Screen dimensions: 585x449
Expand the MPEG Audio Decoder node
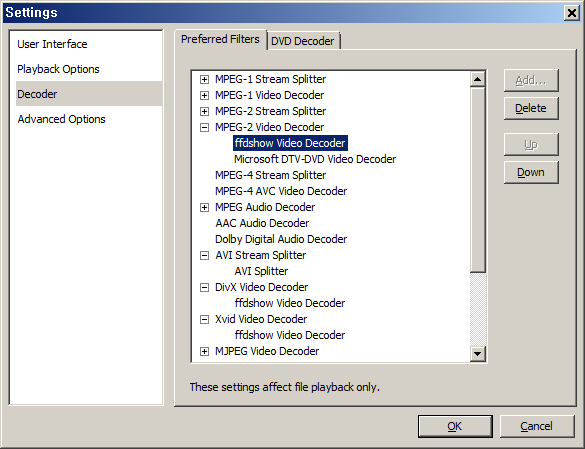click(204, 208)
